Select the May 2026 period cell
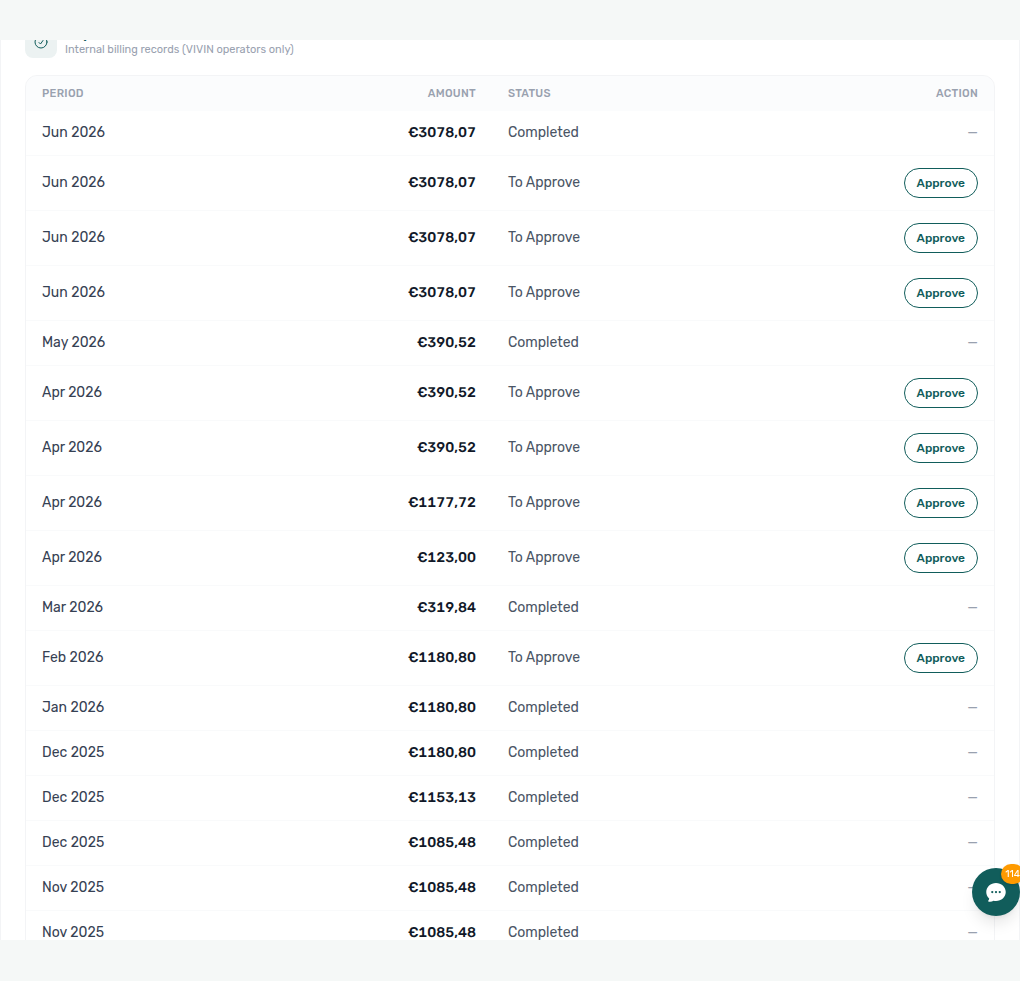Image resolution: width=1020 pixels, height=981 pixels. point(74,342)
